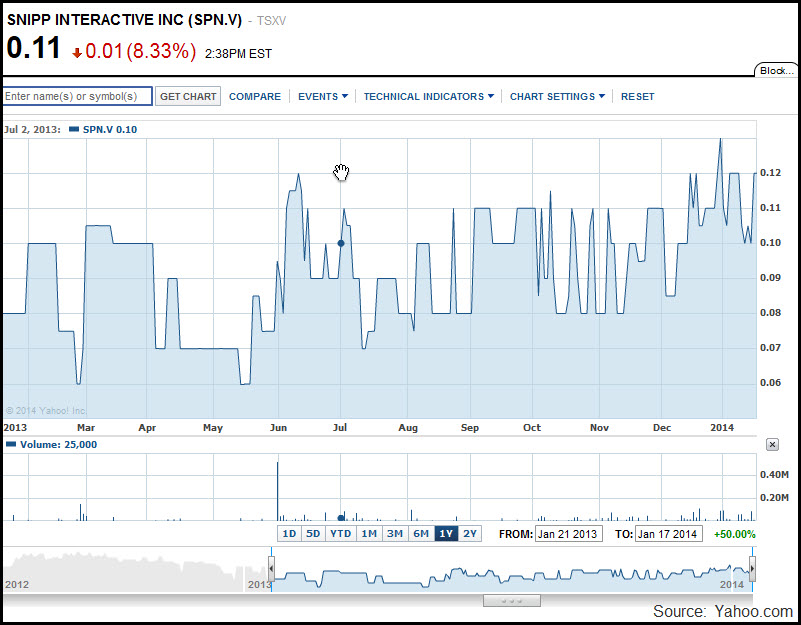The image size is (801, 625).
Task: Click the volume data point marker at Jul
Action: 341,518
